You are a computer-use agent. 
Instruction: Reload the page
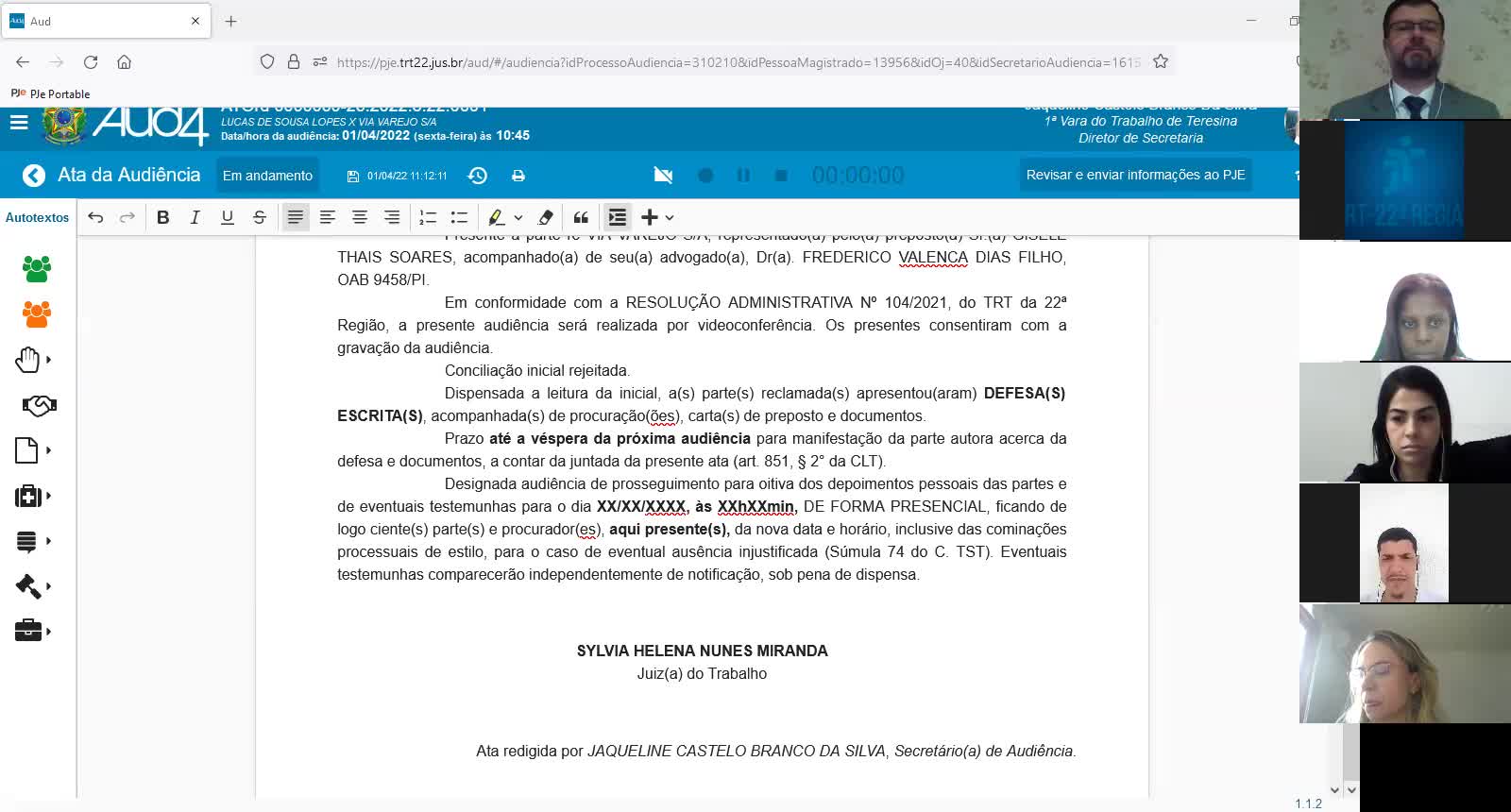(91, 62)
